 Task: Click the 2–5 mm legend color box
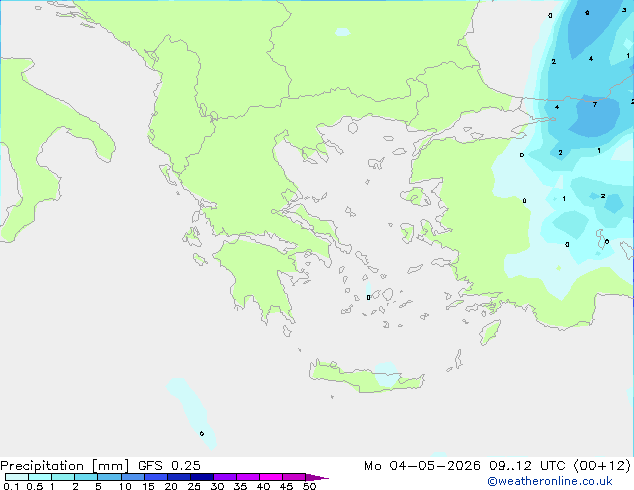pyautogui.click(x=86, y=477)
